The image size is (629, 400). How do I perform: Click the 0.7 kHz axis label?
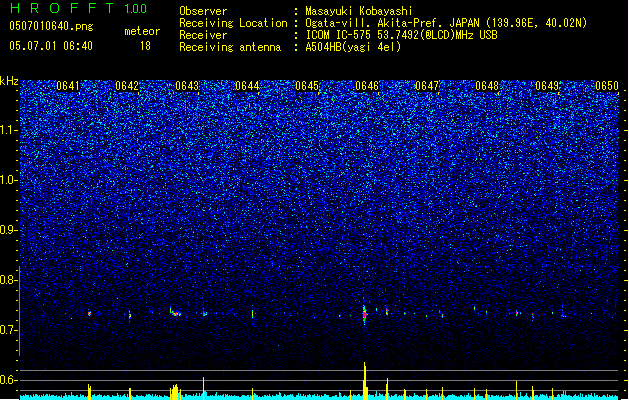point(8,330)
